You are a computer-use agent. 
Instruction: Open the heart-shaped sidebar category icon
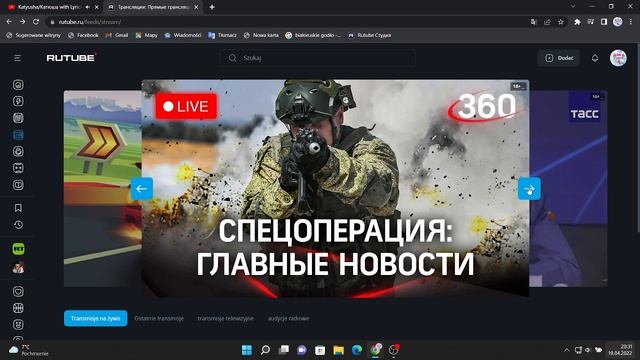[18, 291]
